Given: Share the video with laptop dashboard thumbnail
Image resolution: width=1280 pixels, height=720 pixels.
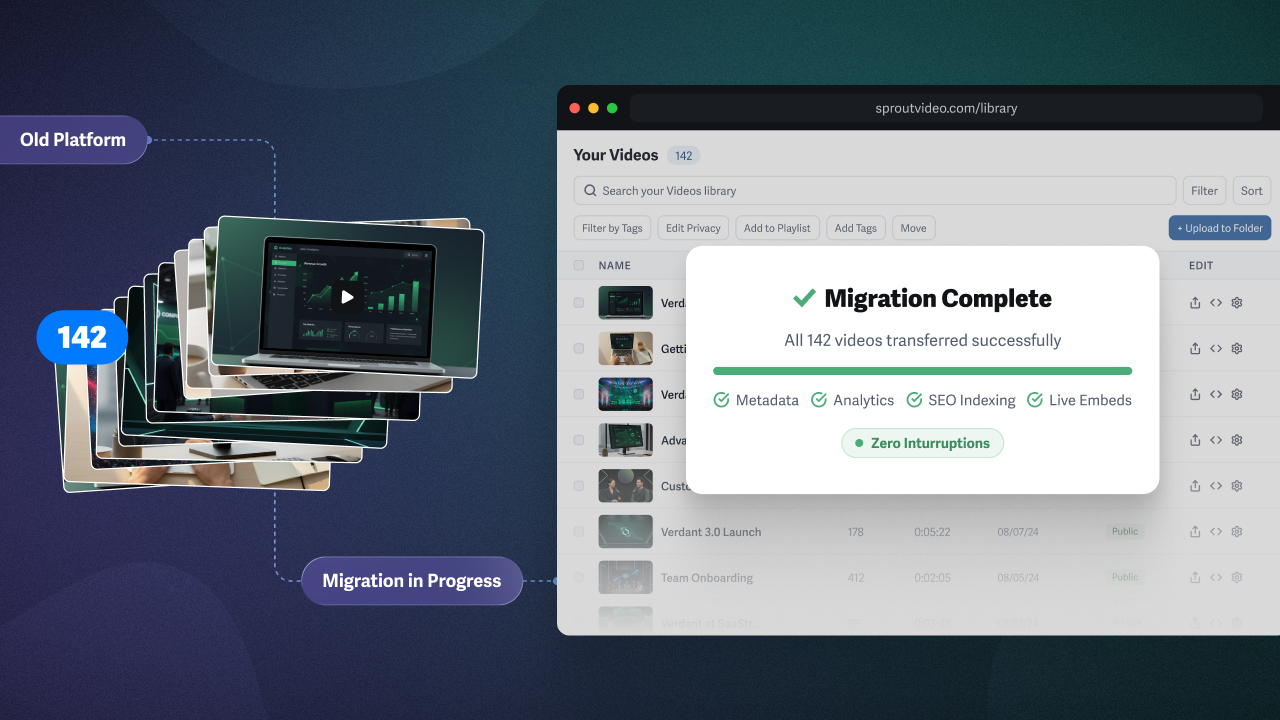Looking at the screenshot, I should pyautogui.click(x=1195, y=303).
